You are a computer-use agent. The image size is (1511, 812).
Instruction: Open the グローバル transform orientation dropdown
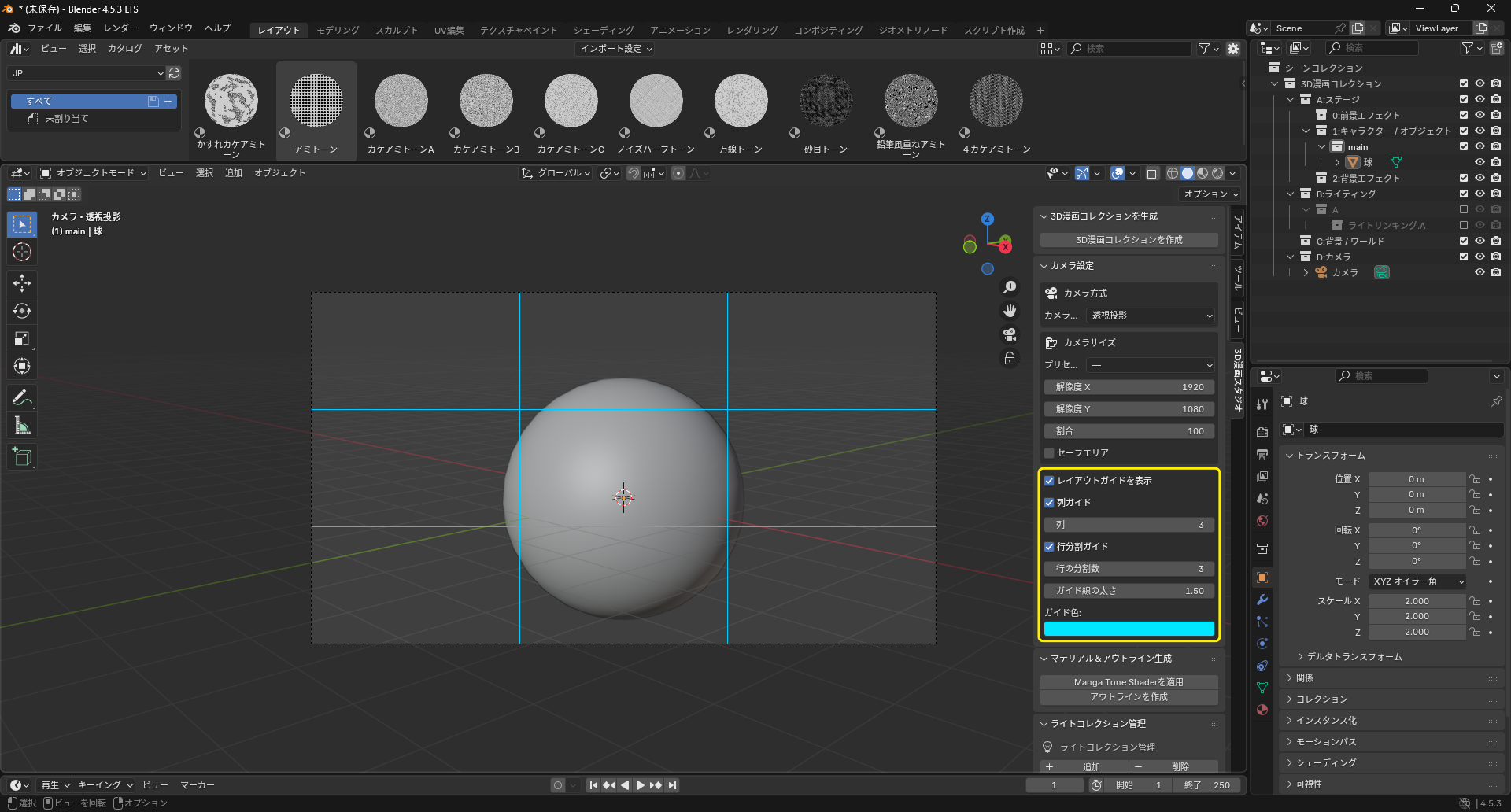click(x=556, y=173)
